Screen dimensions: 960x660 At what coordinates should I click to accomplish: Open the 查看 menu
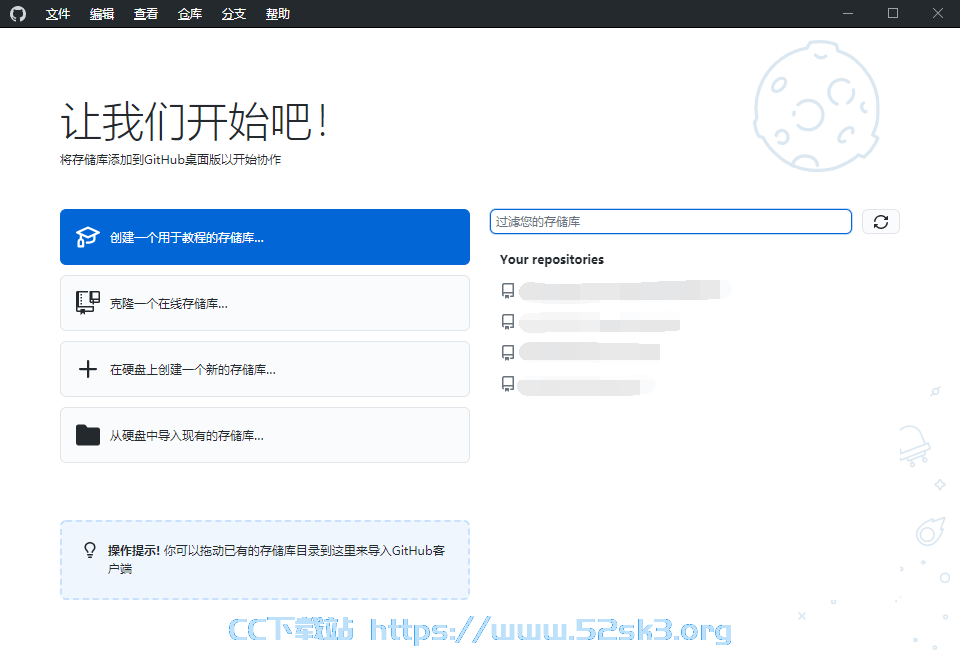[146, 13]
